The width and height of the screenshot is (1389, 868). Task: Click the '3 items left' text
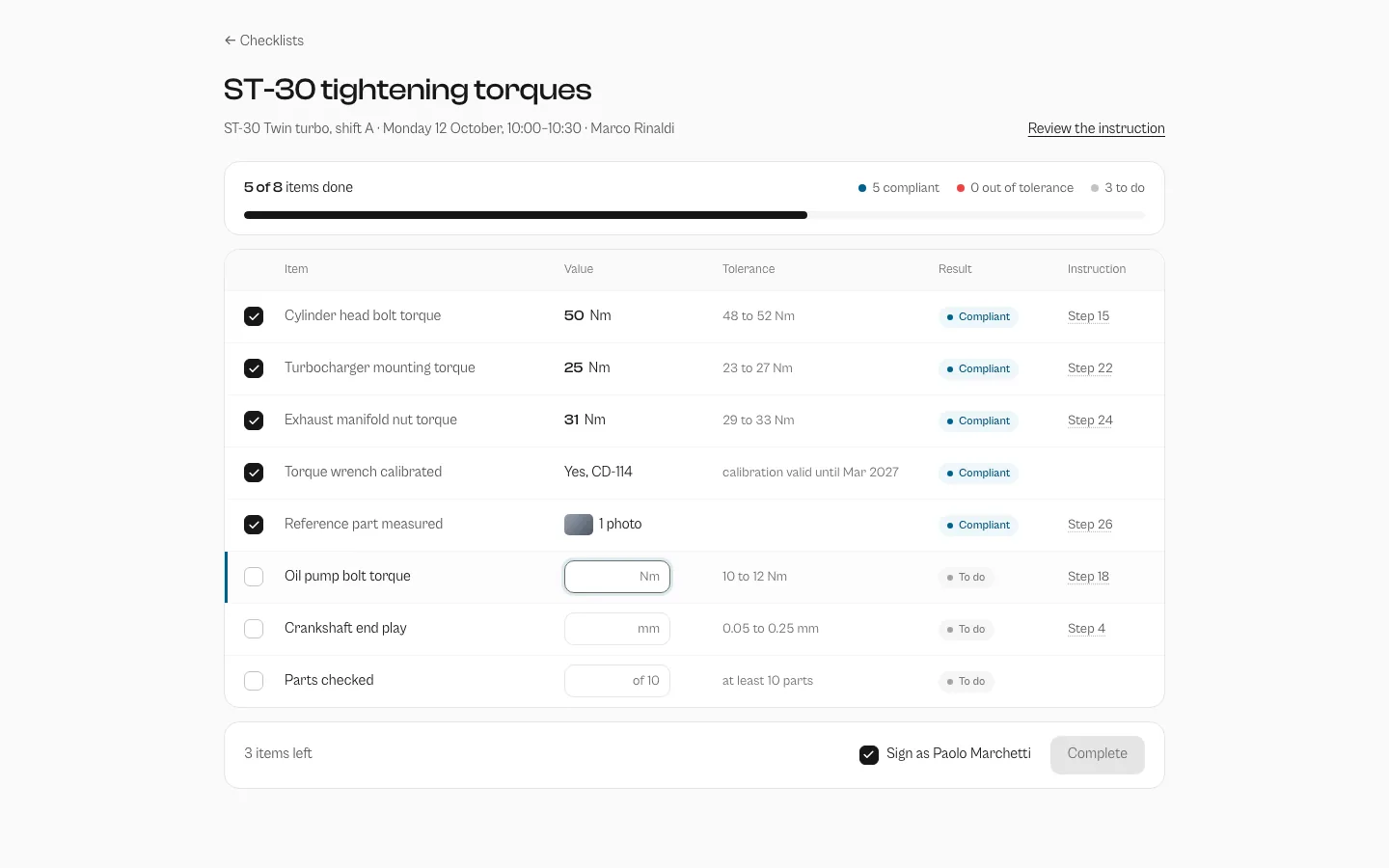pyautogui.click(x=278, y=753)
